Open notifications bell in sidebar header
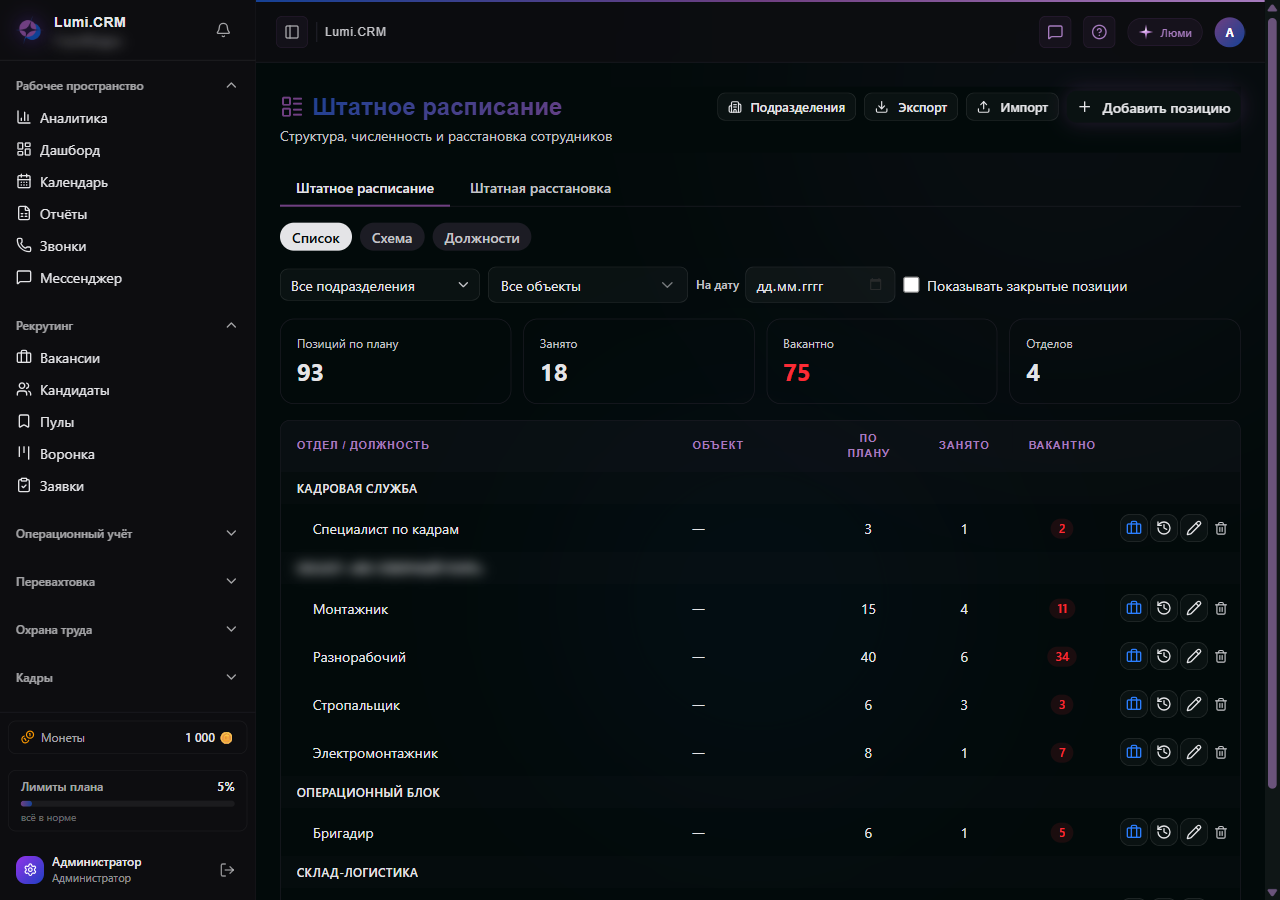 coord(223,30)
